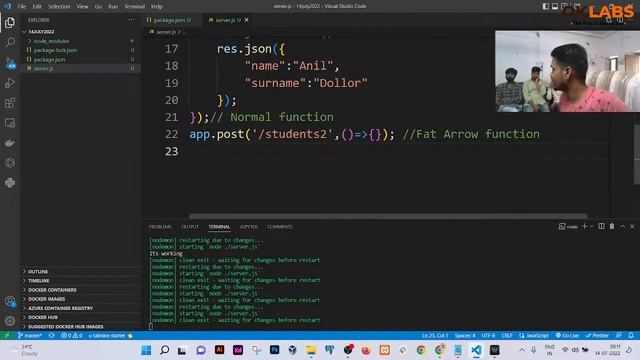This screenshot has width=640, height=360.
Task: Synchronize changes icon in status bar
Action: [51, 336]
